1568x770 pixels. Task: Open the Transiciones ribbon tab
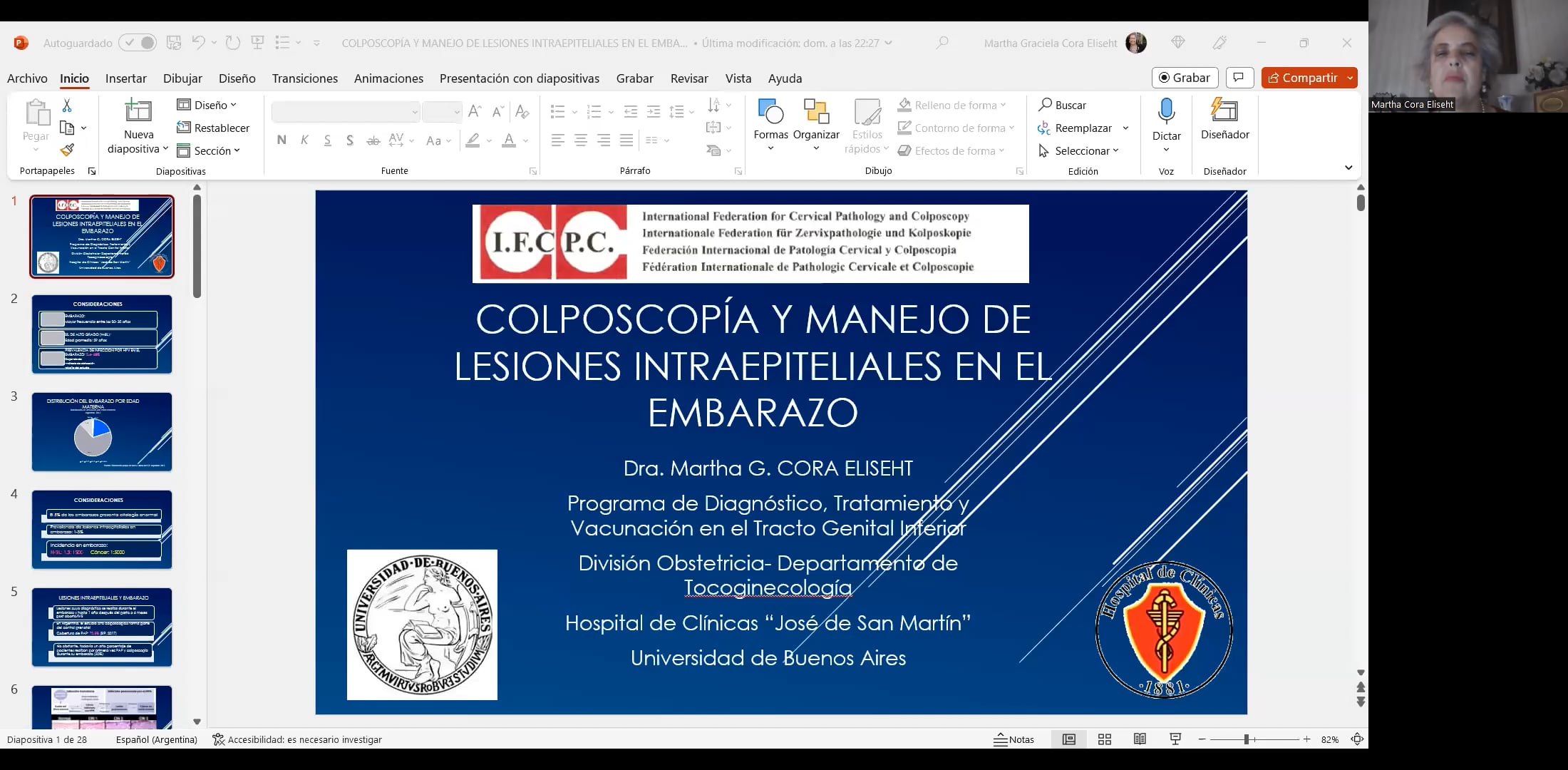click(304, 78)
